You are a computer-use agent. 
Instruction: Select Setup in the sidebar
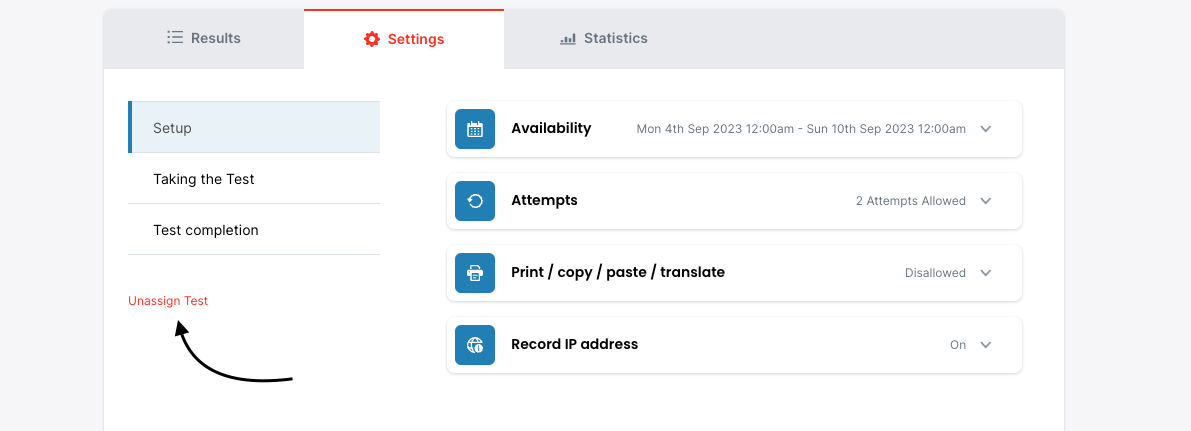(254, 128)
